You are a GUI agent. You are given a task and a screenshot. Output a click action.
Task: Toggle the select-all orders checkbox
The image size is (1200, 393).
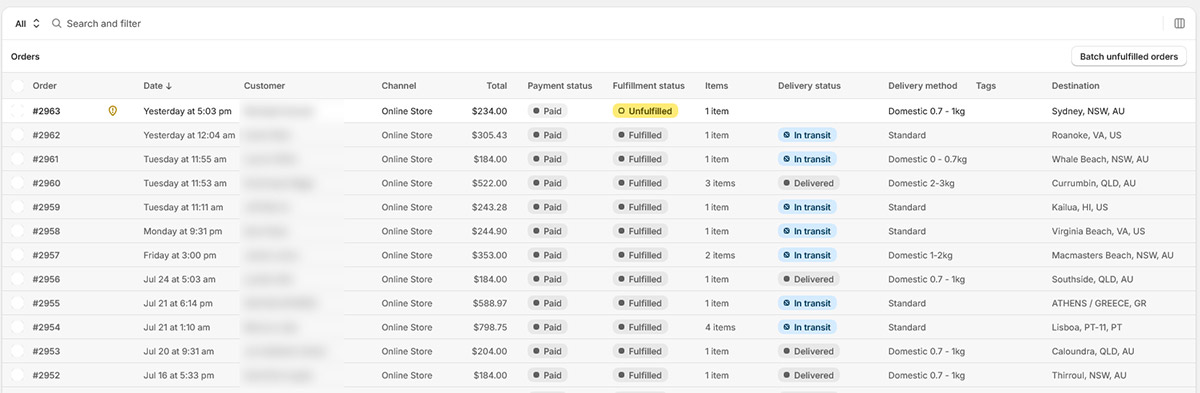pos(17,86)
